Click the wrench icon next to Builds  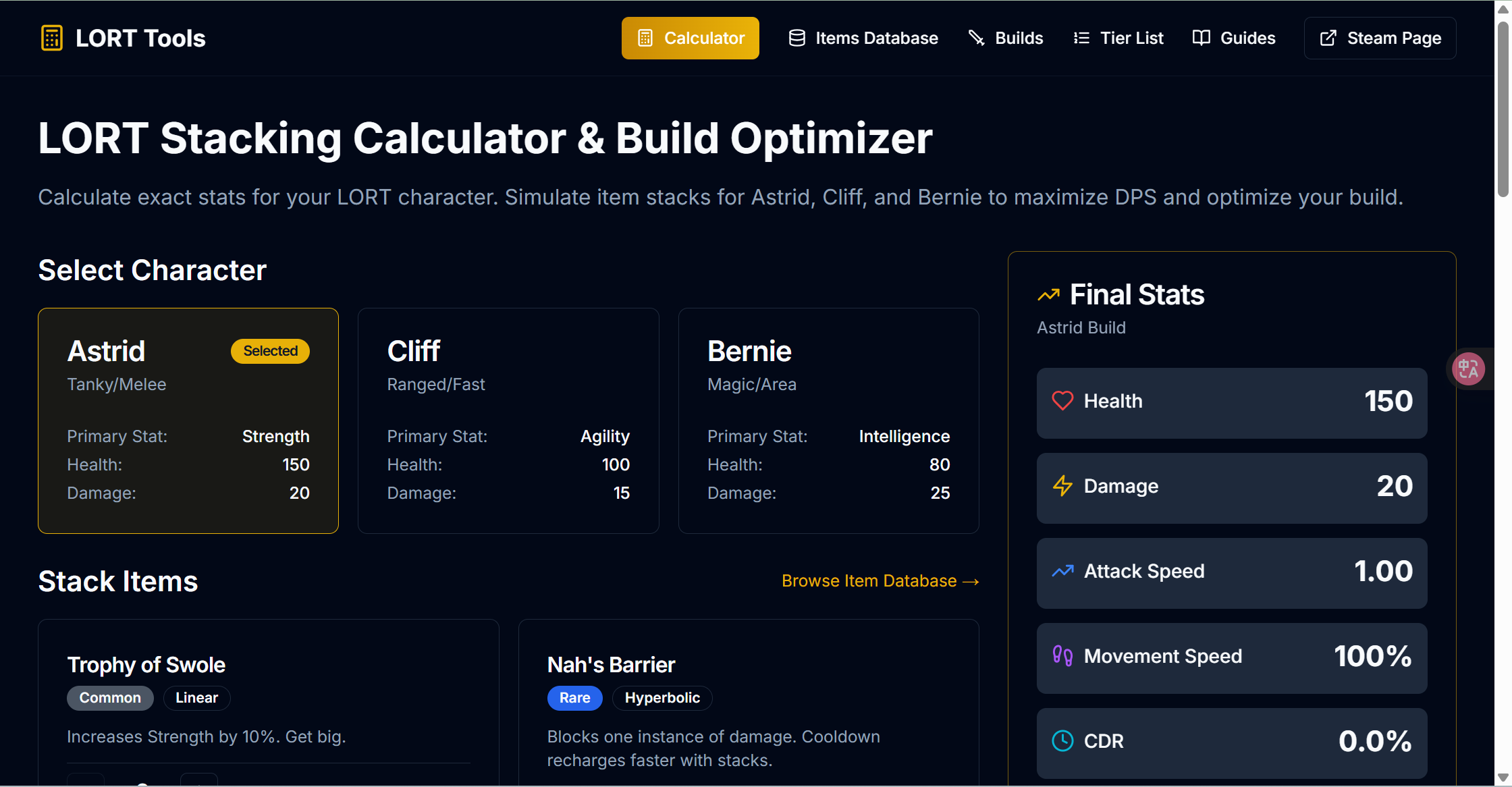[x=977, y=38]
